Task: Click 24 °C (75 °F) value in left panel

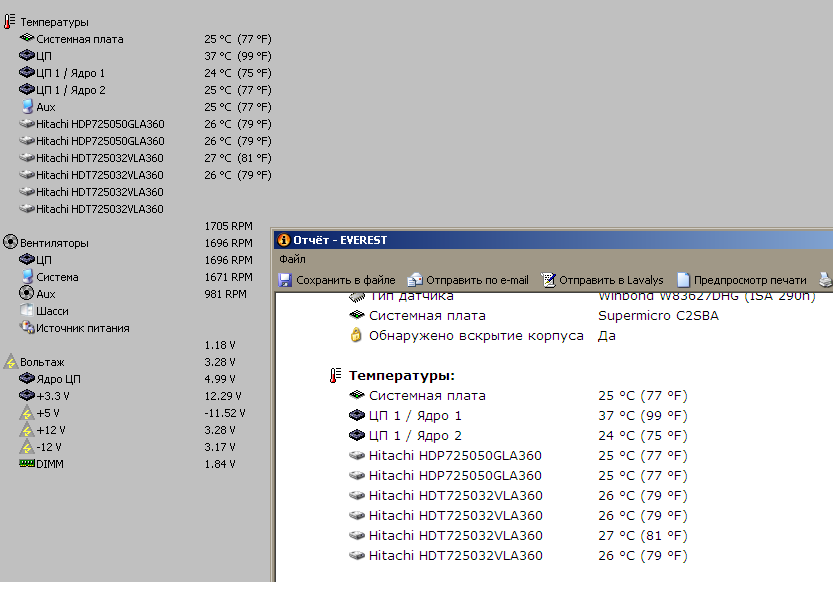Action: click(x=238, y=73)
